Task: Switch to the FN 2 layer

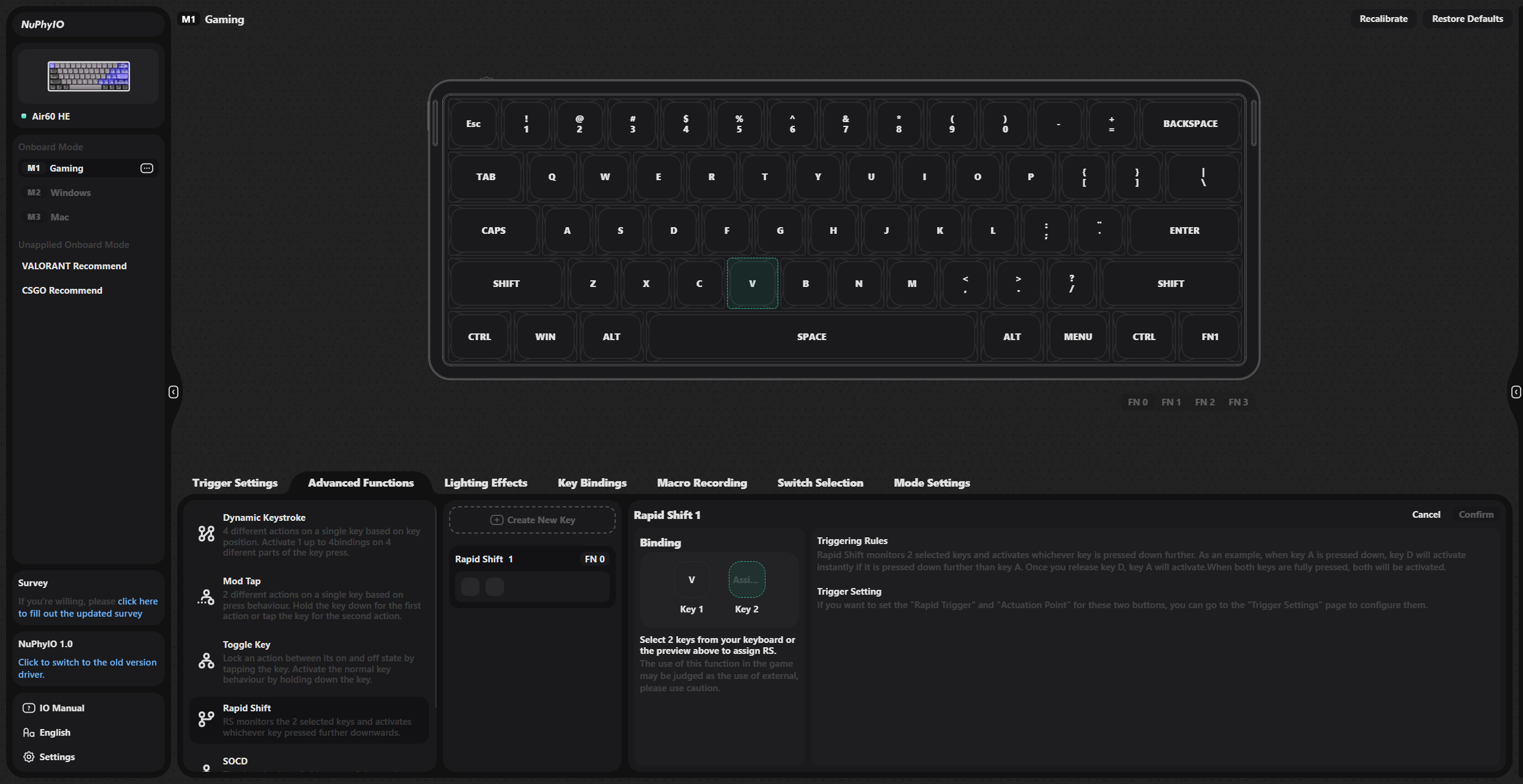Action: 1205,402
